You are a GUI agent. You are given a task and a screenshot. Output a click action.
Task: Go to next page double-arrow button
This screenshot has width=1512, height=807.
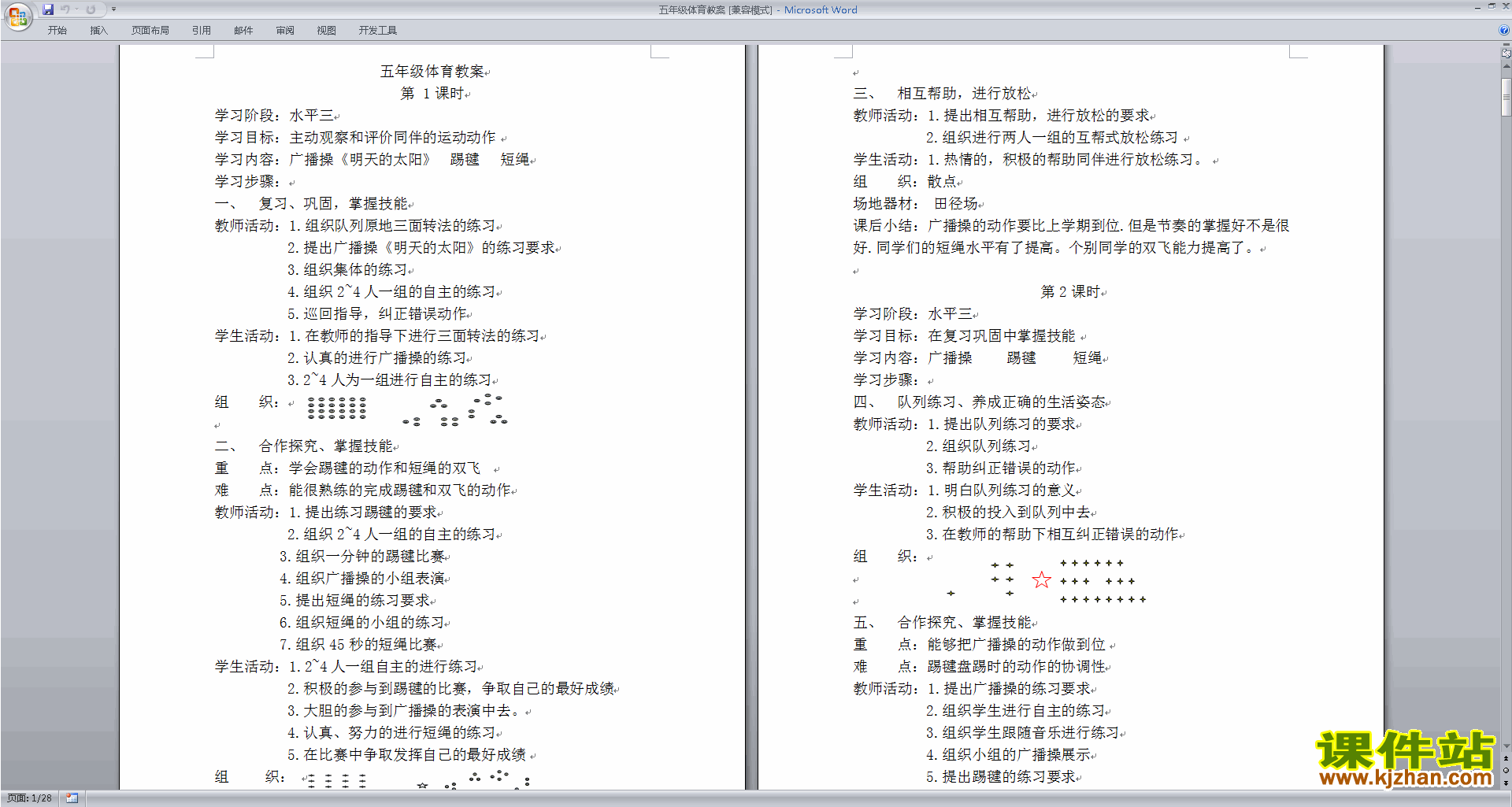pos(1506,783)
